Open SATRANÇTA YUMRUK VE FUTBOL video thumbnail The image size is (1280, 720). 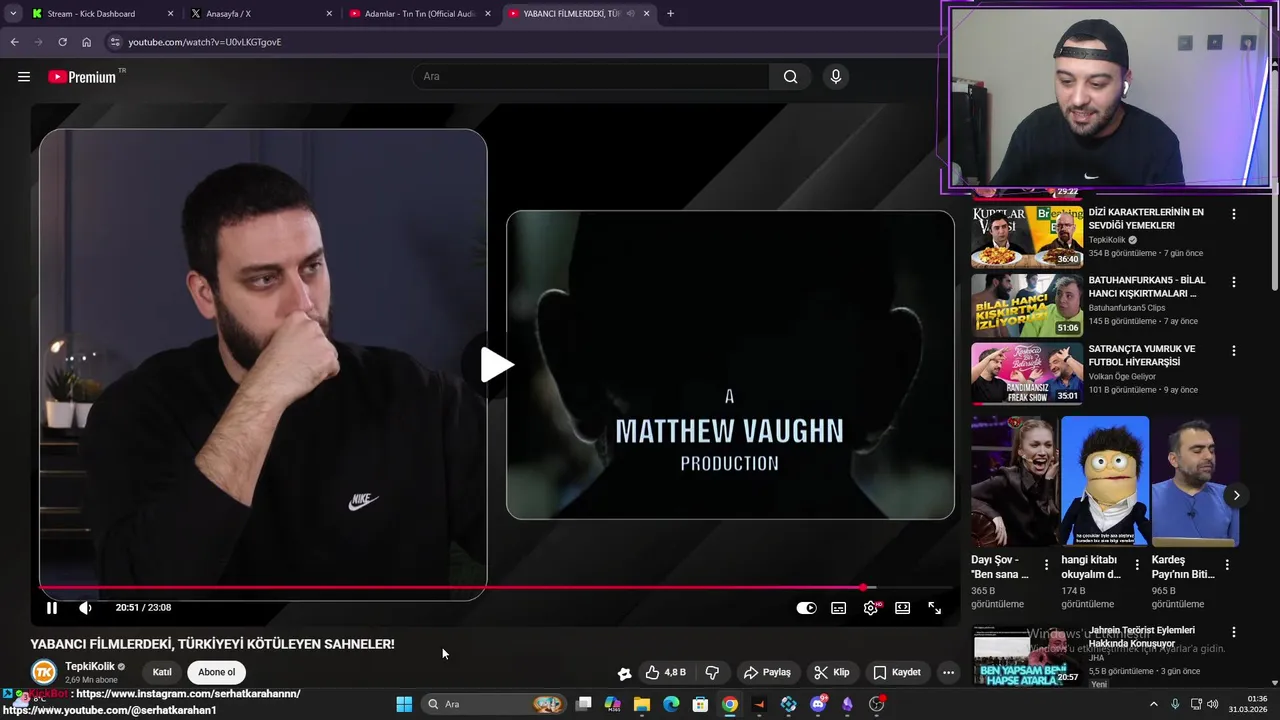(x=1027, y=374)
